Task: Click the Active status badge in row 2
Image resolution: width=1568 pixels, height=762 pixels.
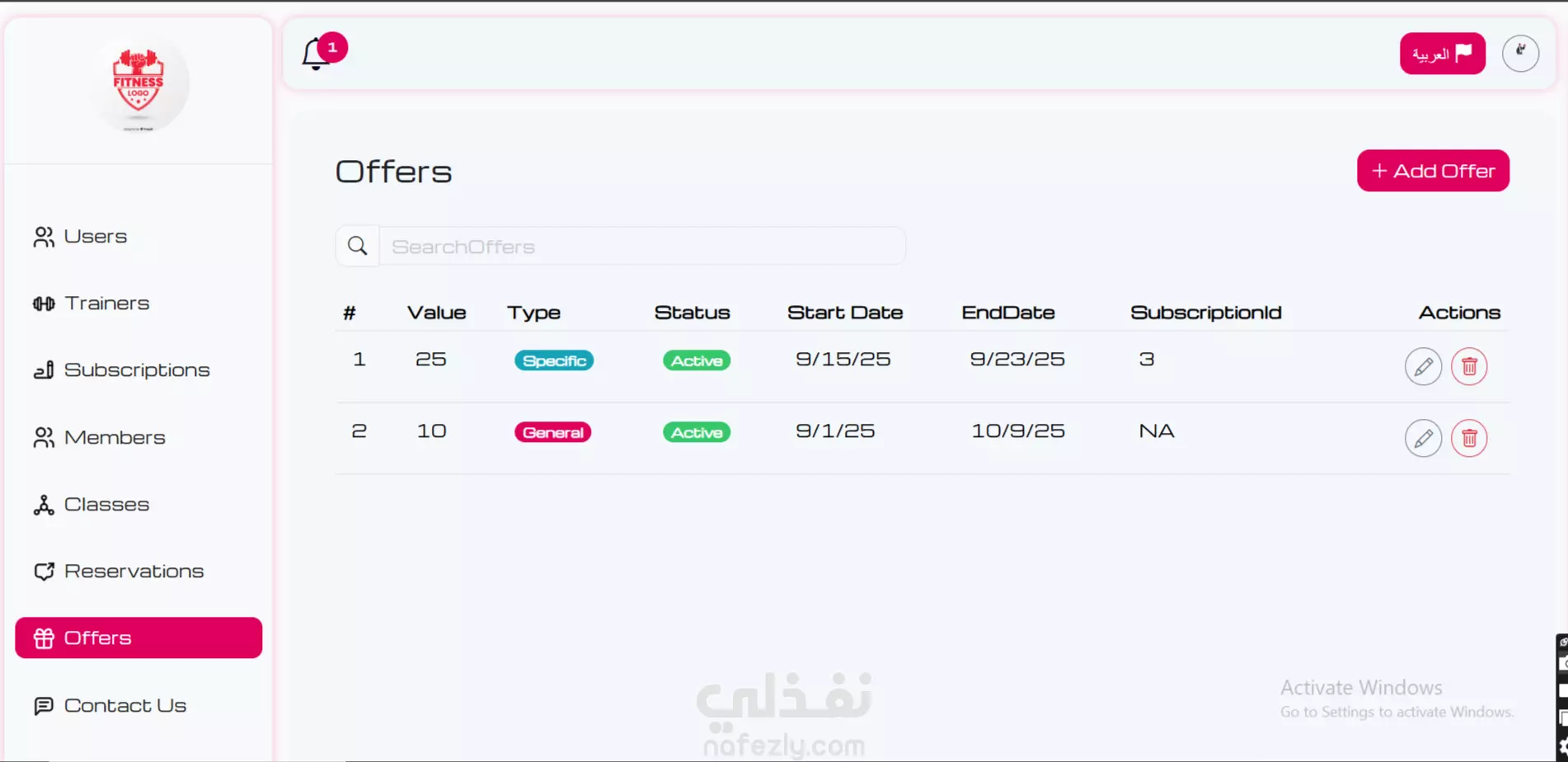Action: 697,432
